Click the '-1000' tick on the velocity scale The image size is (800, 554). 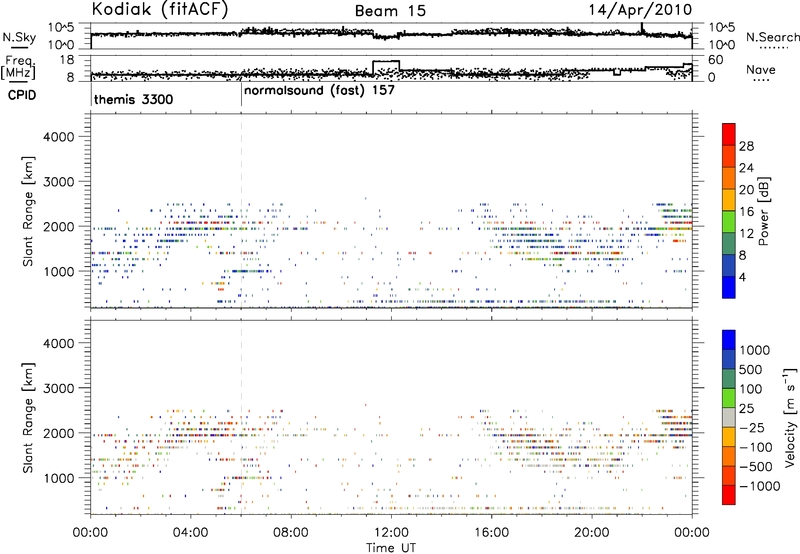click(759, 486)
